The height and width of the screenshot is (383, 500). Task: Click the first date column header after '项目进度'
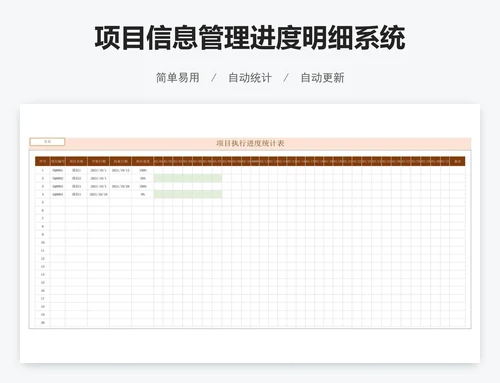(x=158, y=161)
